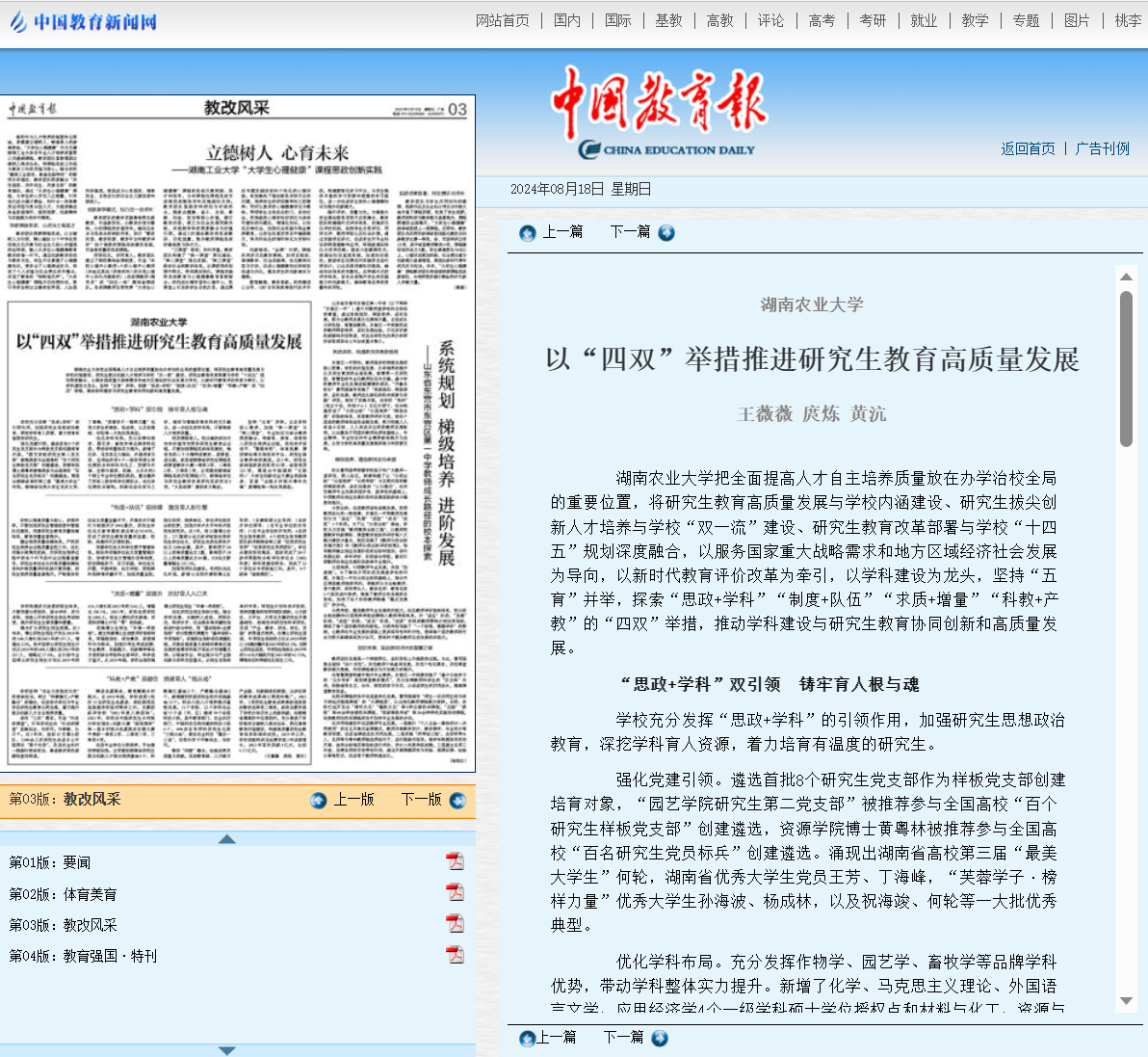Screen dimensions: 1148x1057
Task: Click the next page arrow icon beside 下一版
Action: click(457, 801)
